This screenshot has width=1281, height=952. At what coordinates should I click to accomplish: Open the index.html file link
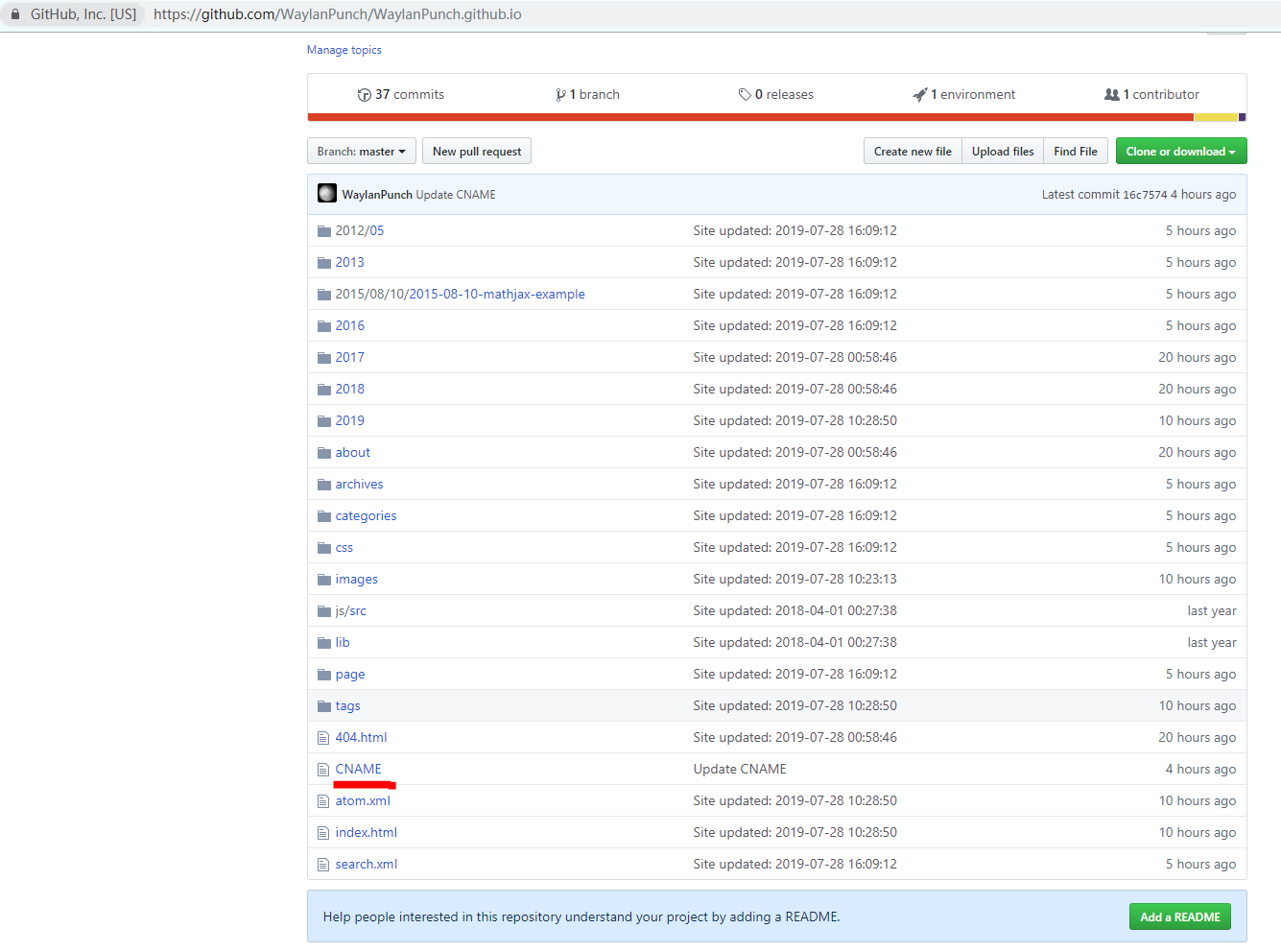[x=367, y=833]
